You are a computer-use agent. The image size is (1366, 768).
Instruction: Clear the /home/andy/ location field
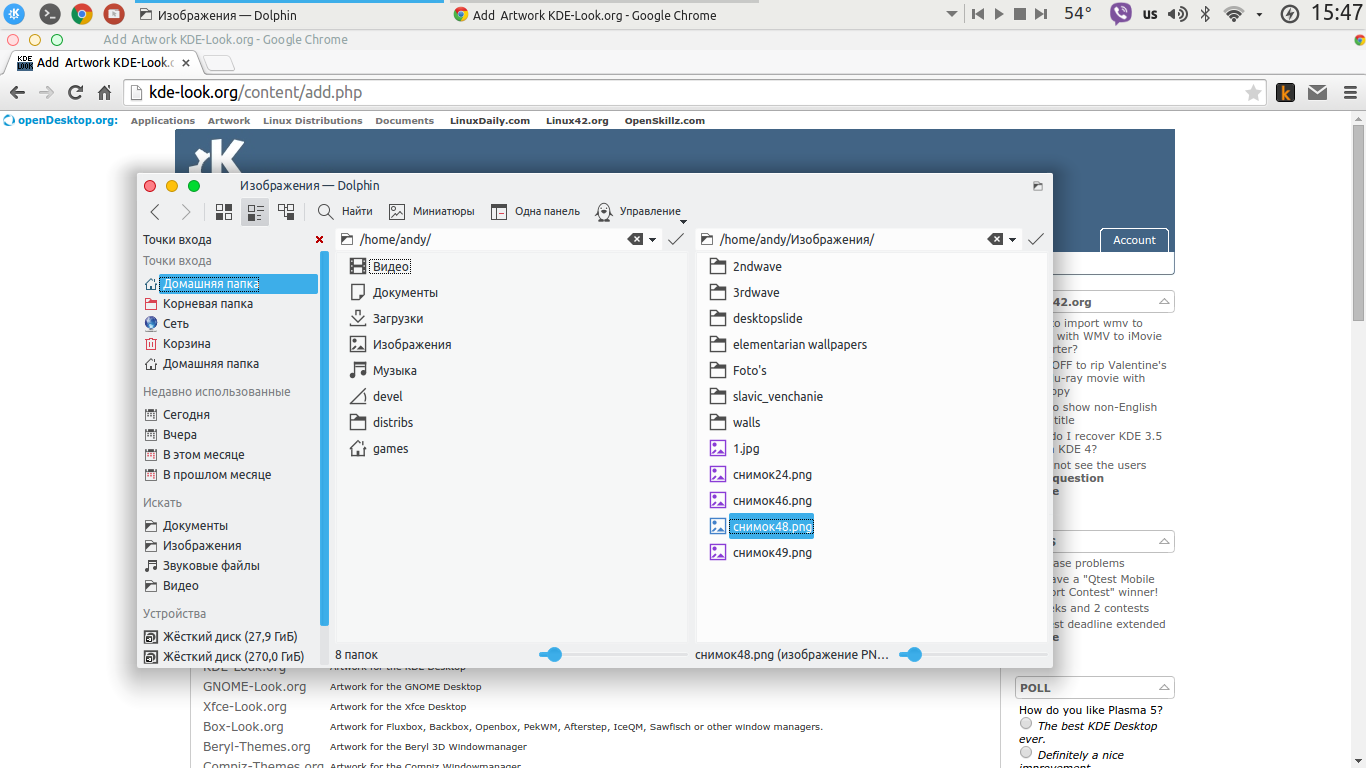click(x=635, y=239)
